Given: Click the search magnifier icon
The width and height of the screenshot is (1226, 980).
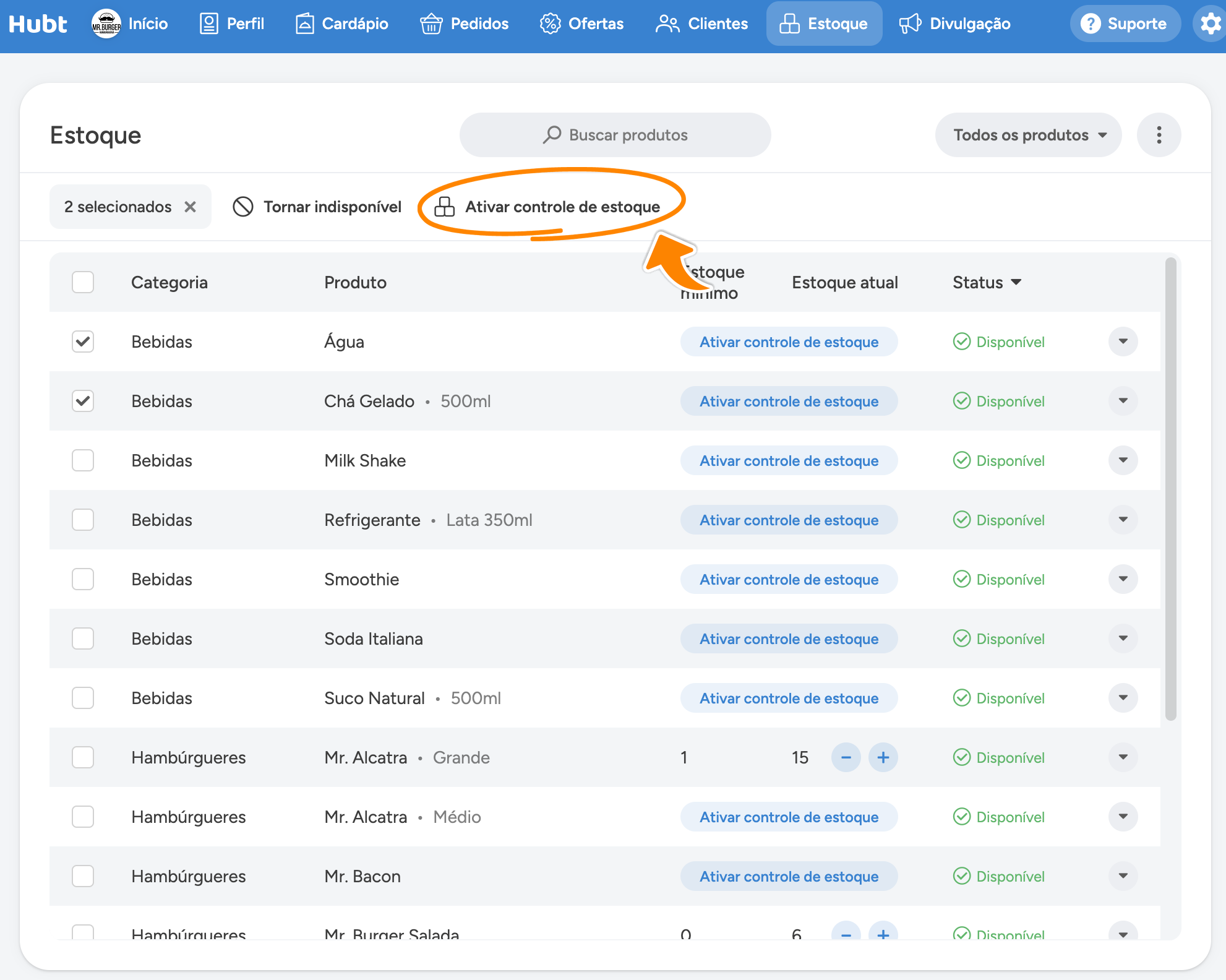Looking at the screenshot, I should [x=552, y=135].
